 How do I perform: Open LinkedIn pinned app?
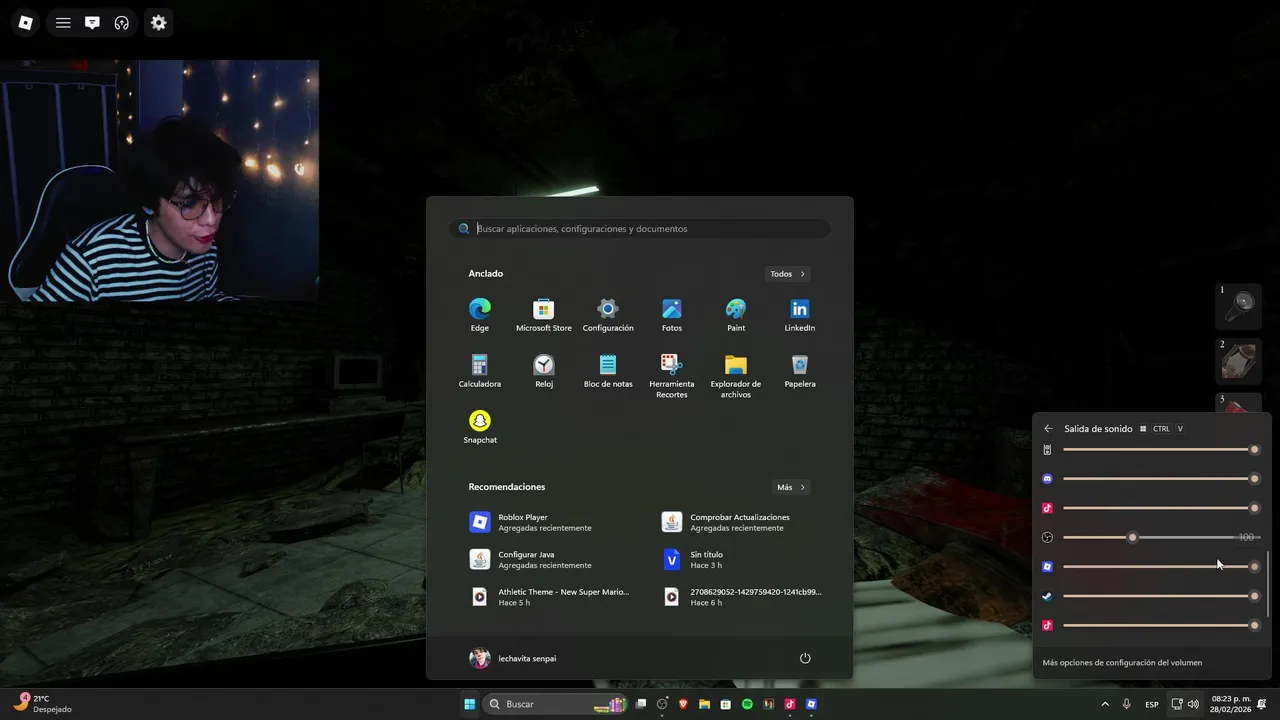pyautogui.click(x=800, y=315)
